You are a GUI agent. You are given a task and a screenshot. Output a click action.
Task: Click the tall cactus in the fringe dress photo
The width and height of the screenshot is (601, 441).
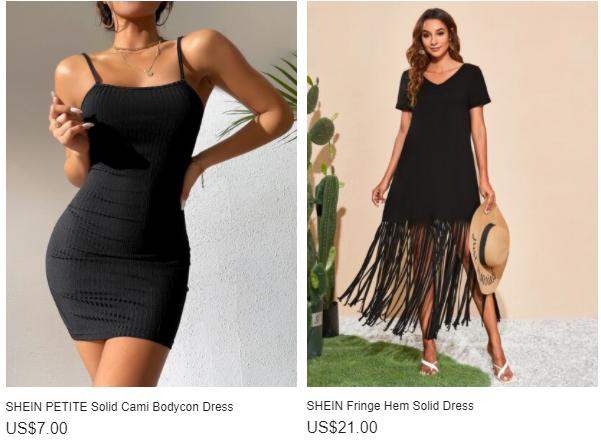pos(327,238)
